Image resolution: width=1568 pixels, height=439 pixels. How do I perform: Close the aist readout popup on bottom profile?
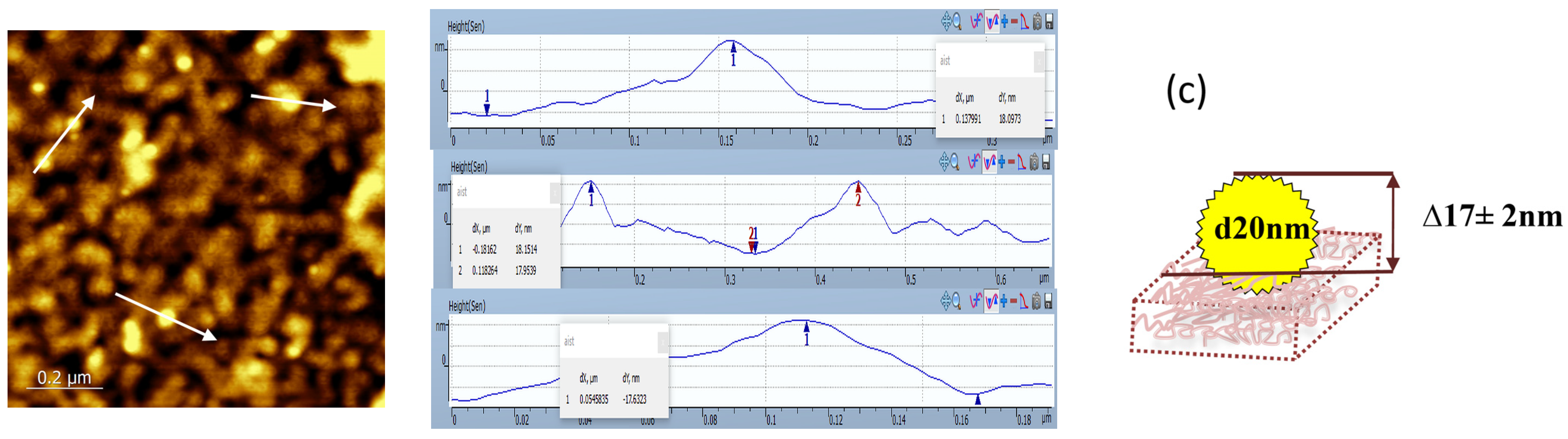pos(663,343)
